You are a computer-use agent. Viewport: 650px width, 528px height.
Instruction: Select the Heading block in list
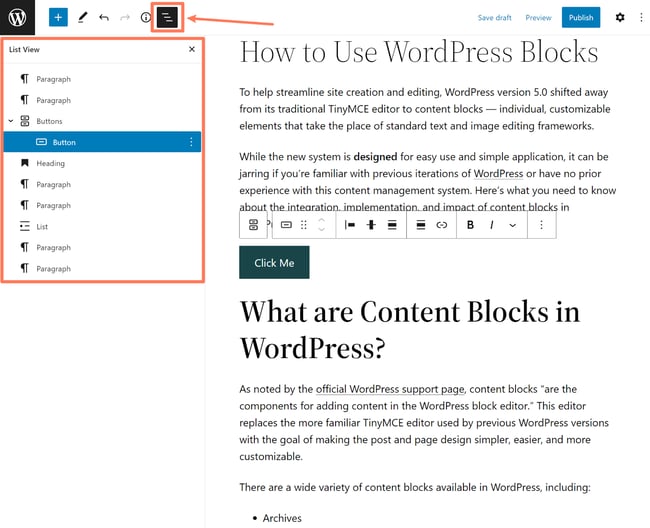click(50, 163)
